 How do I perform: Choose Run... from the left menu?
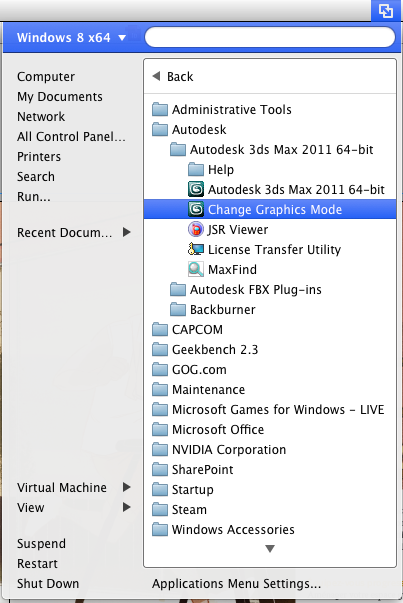pos(33,197)
